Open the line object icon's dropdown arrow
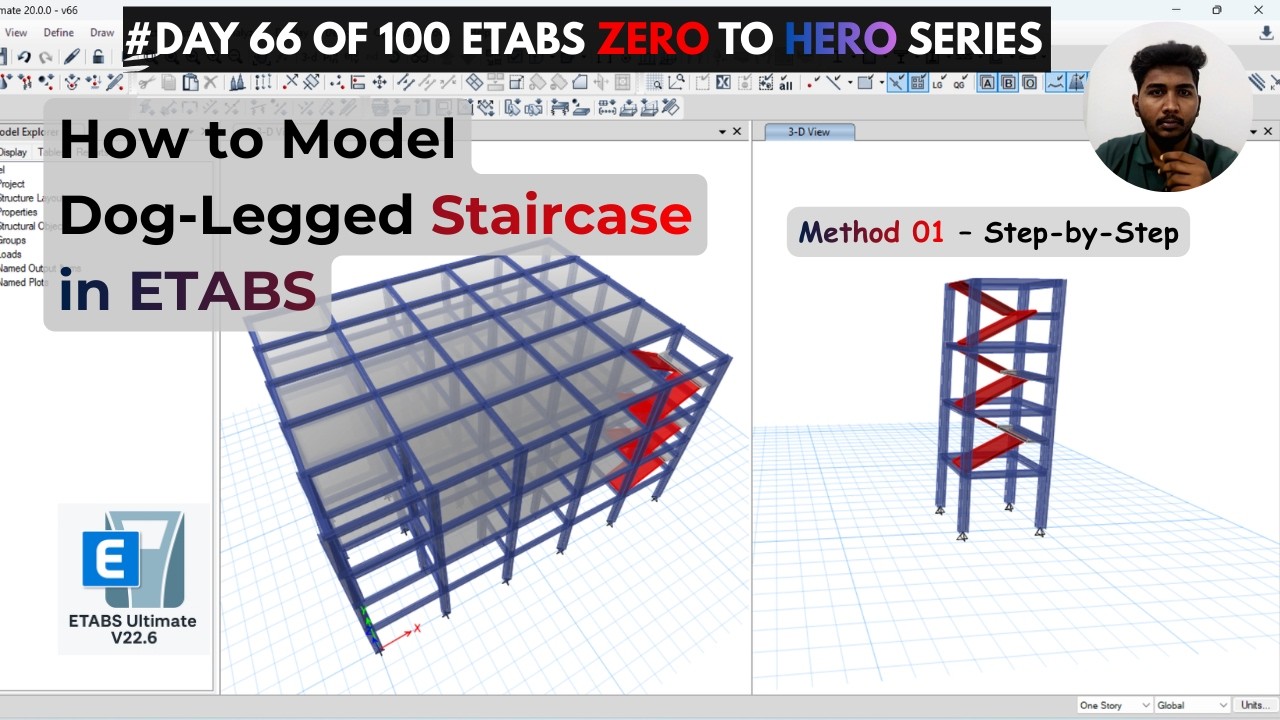 pyautogui.click(x=850, y=82)
